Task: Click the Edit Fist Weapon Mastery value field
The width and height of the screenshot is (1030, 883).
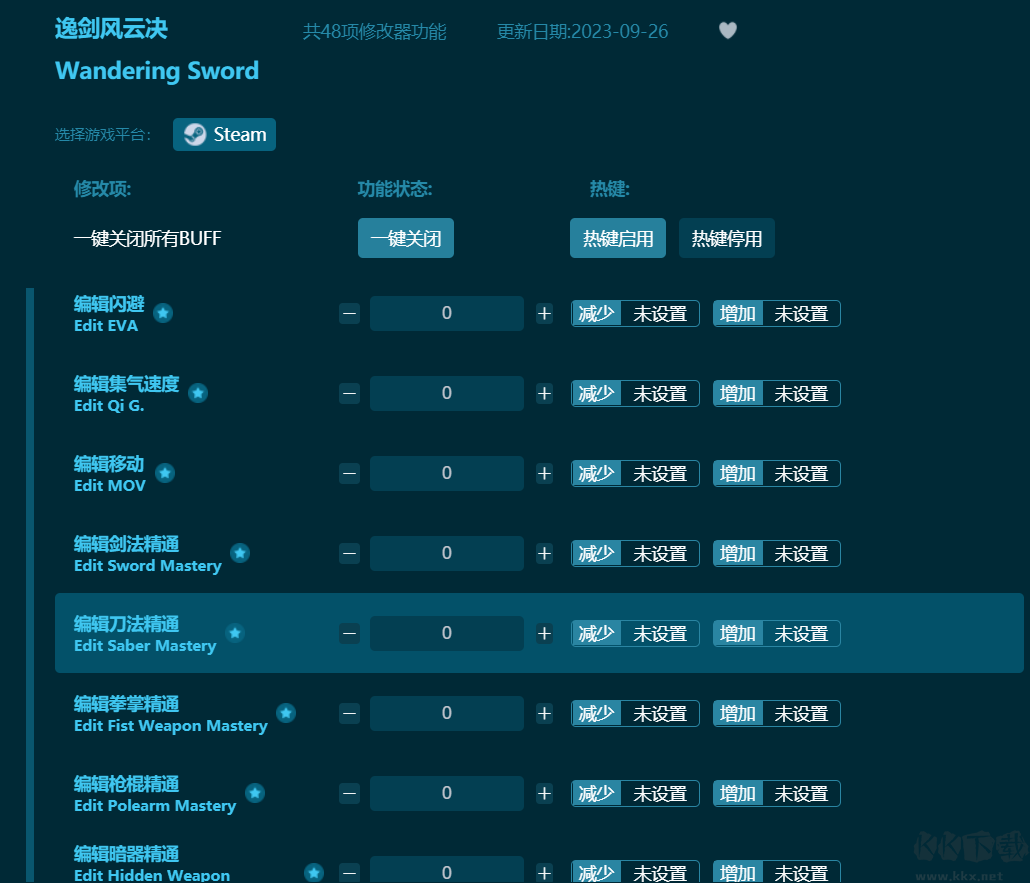Action: point(447,713)
